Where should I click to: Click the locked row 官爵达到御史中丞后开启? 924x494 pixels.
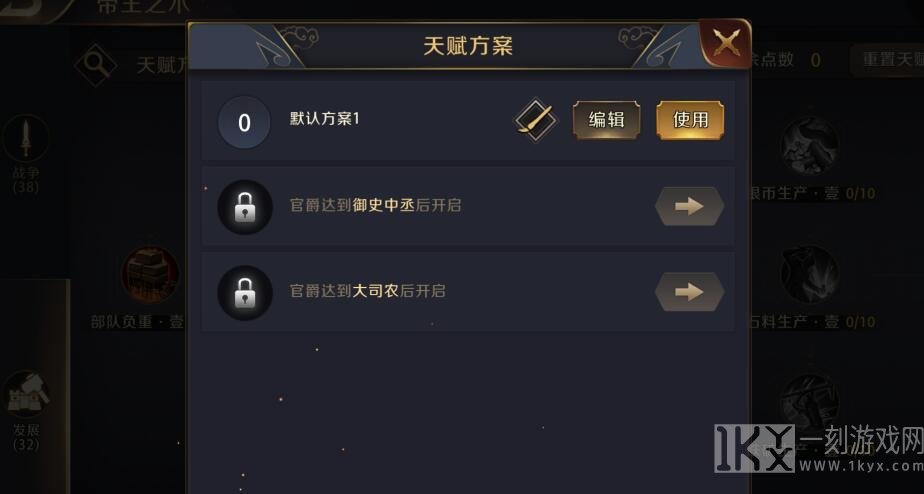(x=468, y=206)
